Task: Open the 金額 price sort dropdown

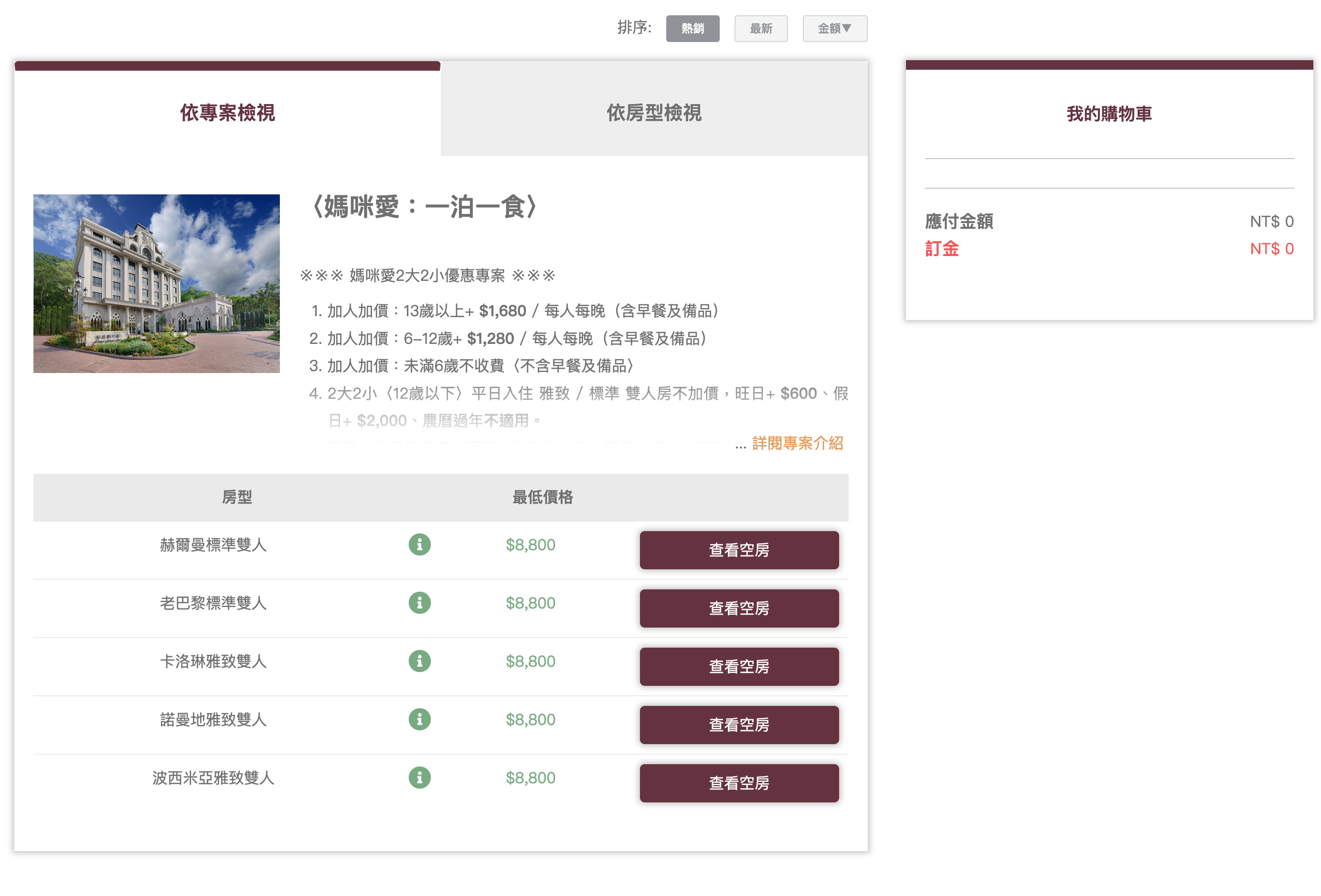Action: pos(834,29)
